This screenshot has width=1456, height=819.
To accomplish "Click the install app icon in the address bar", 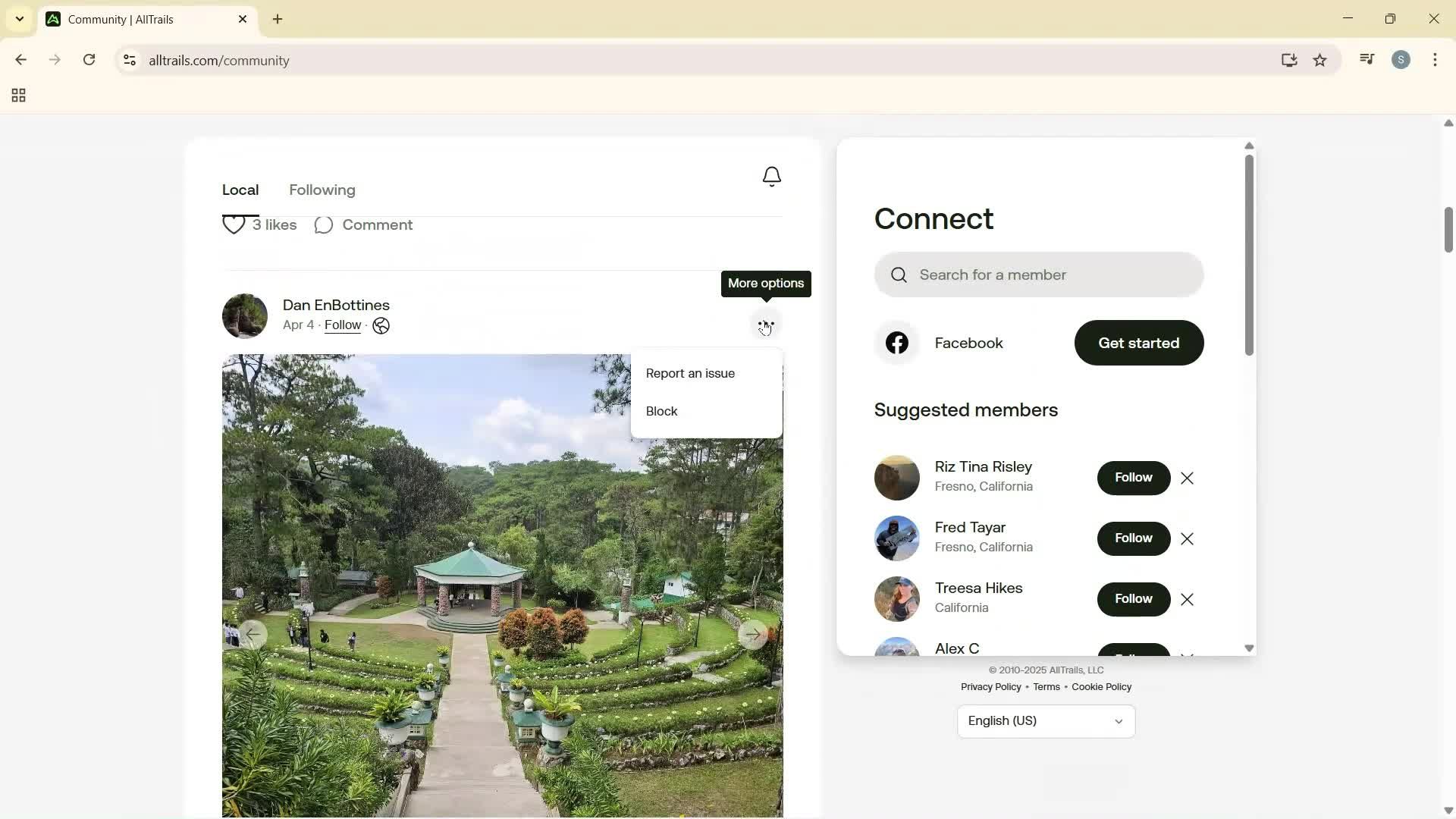I will click(x=1289, y=60).
